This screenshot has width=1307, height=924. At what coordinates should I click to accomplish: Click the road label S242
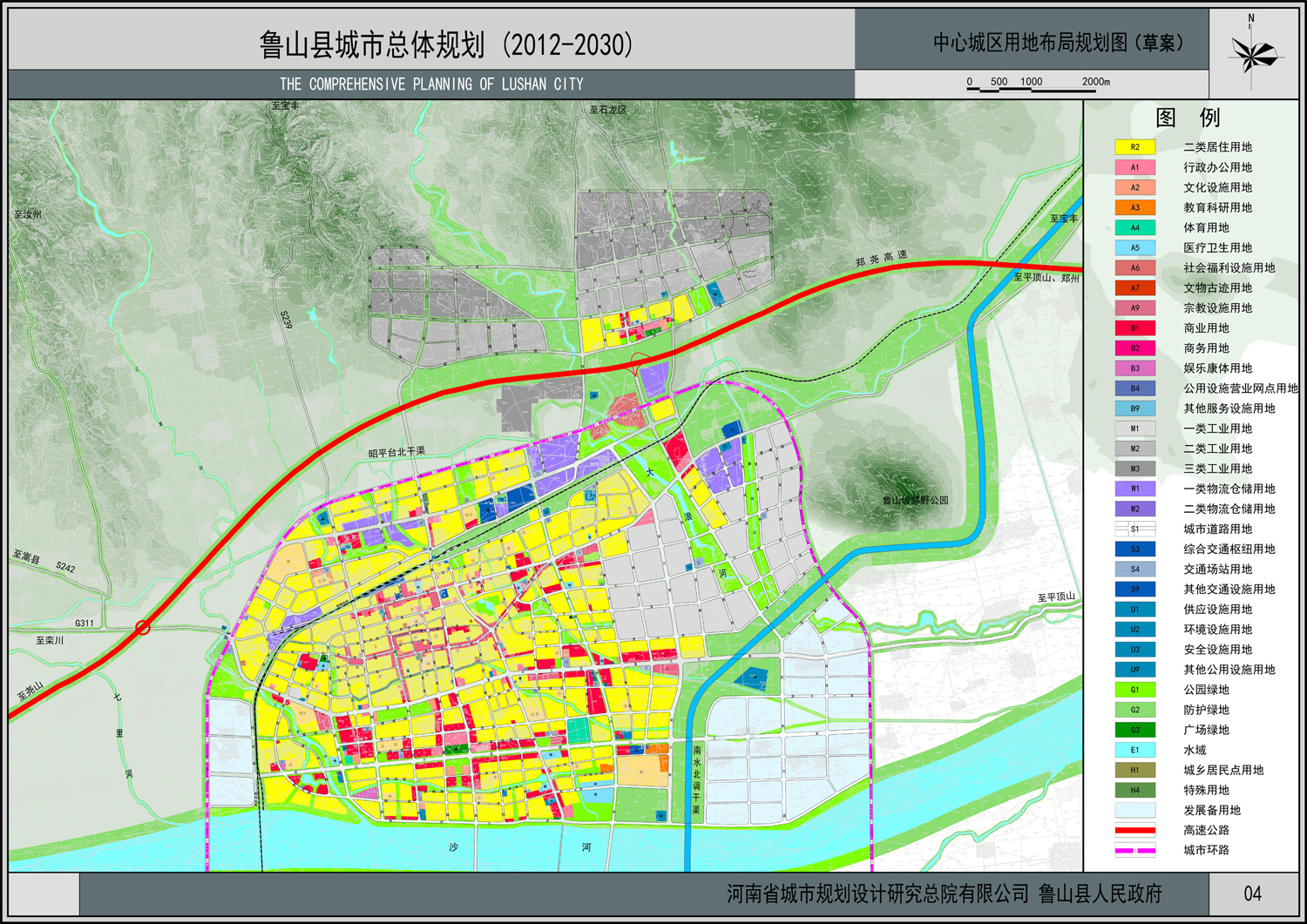(x=65, y=568)
